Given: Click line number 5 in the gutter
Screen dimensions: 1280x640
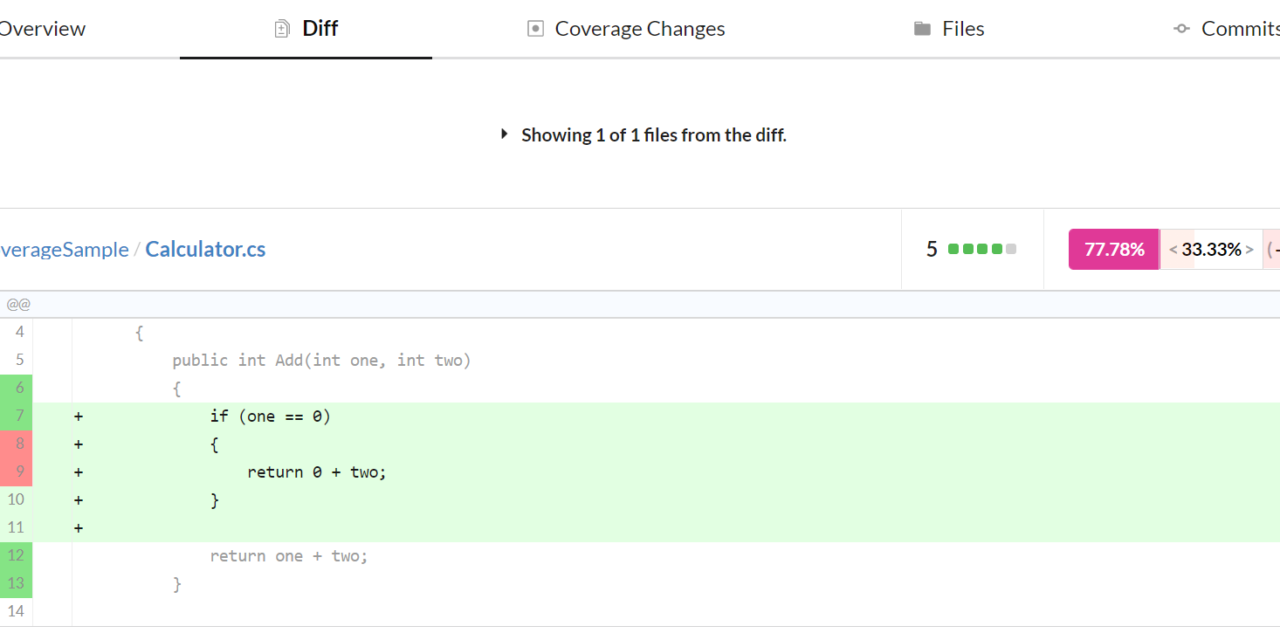Looking at the screenshot, I should point(18,360).
